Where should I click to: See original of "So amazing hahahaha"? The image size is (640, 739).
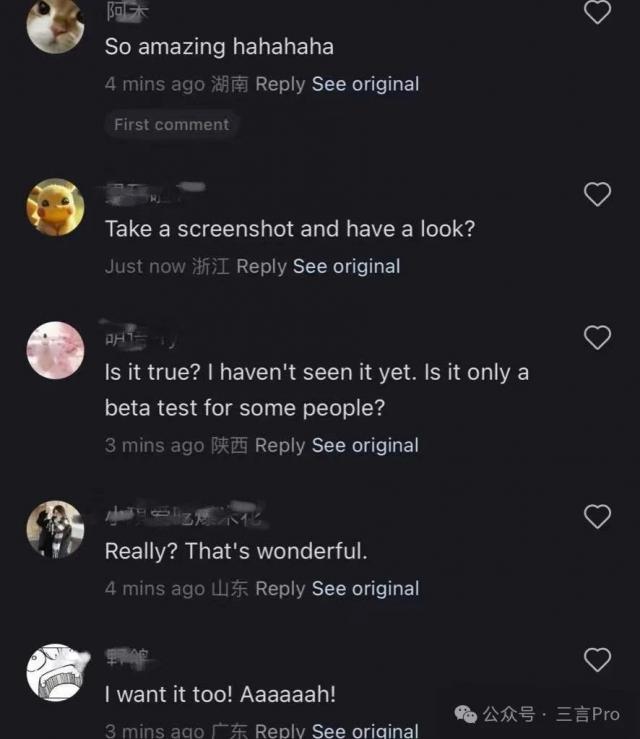[365, 84]
